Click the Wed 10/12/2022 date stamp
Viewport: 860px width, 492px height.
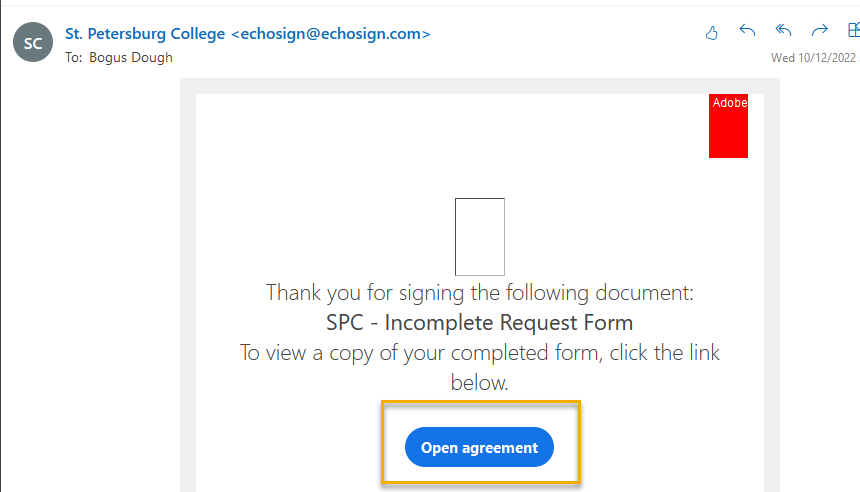coord(813,57)
